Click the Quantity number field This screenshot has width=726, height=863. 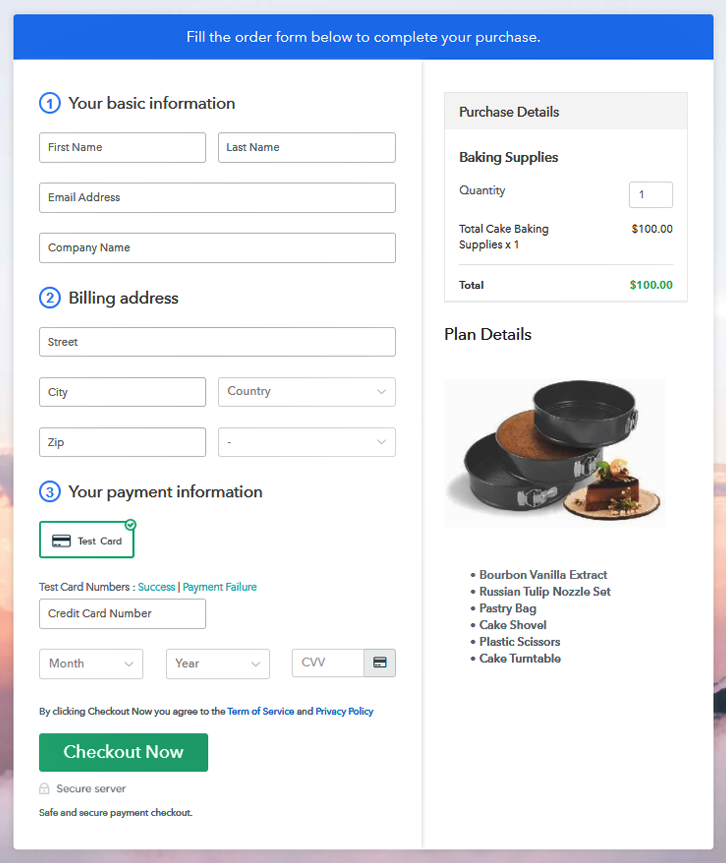click(x=651, y=195)
